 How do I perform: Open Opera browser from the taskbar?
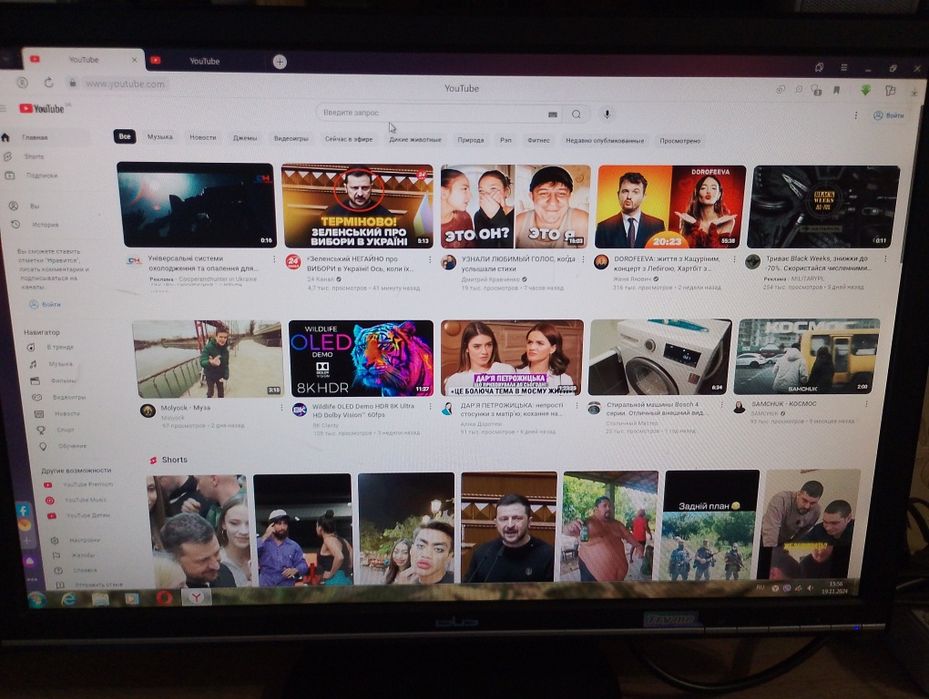[x=164, y=598]
